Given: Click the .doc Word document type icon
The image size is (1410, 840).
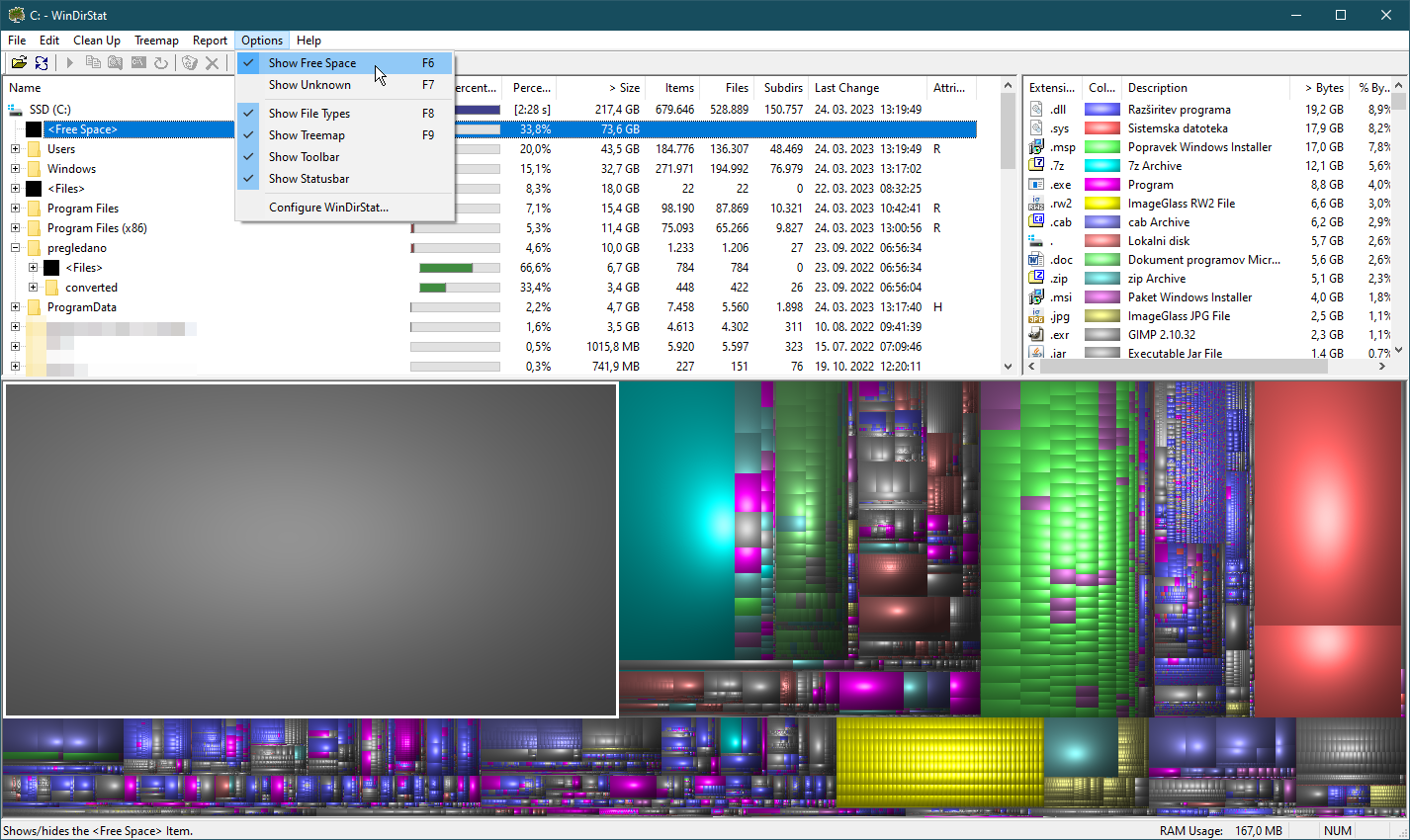Looking at the screenshot, I should [1036, 260].
